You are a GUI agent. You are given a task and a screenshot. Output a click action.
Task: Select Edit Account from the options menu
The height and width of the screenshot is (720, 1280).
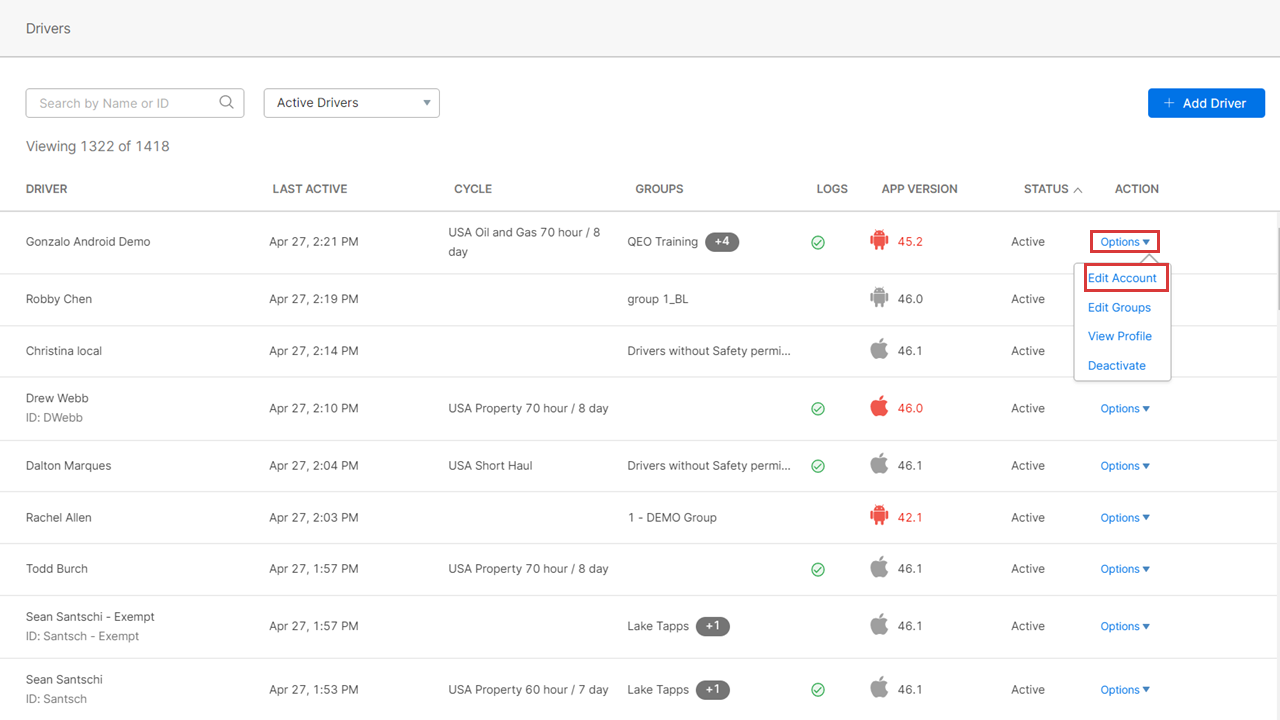(1122, 278)
